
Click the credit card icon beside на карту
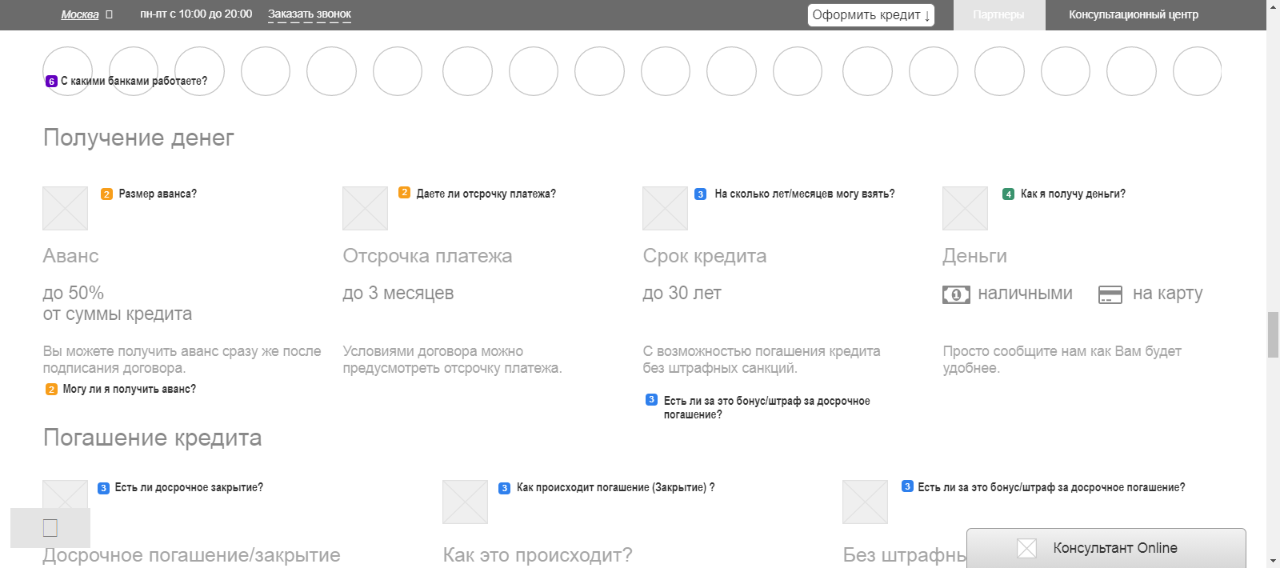click(1109, 295)
